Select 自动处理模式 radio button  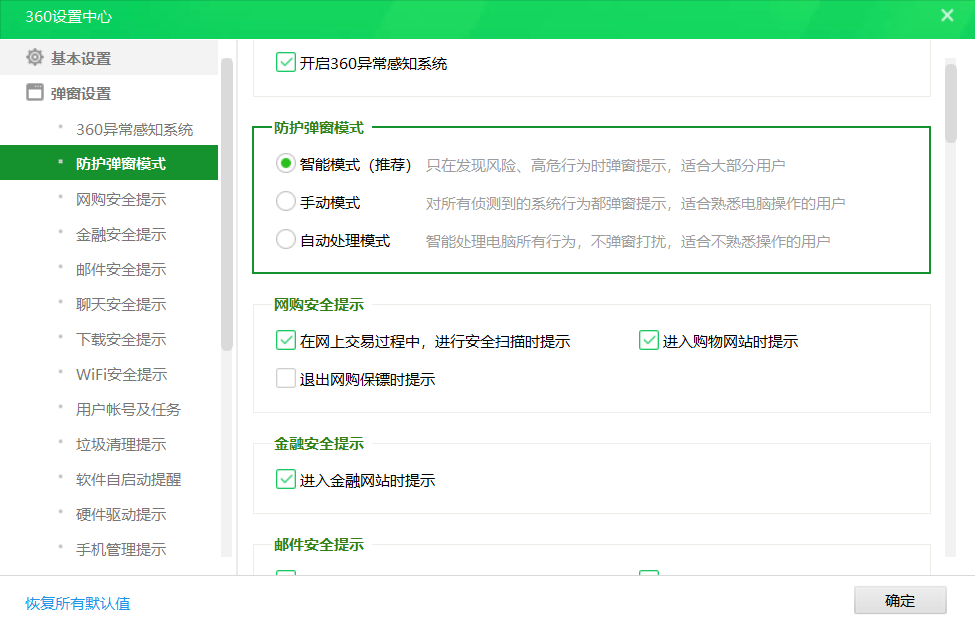(285, 239)
